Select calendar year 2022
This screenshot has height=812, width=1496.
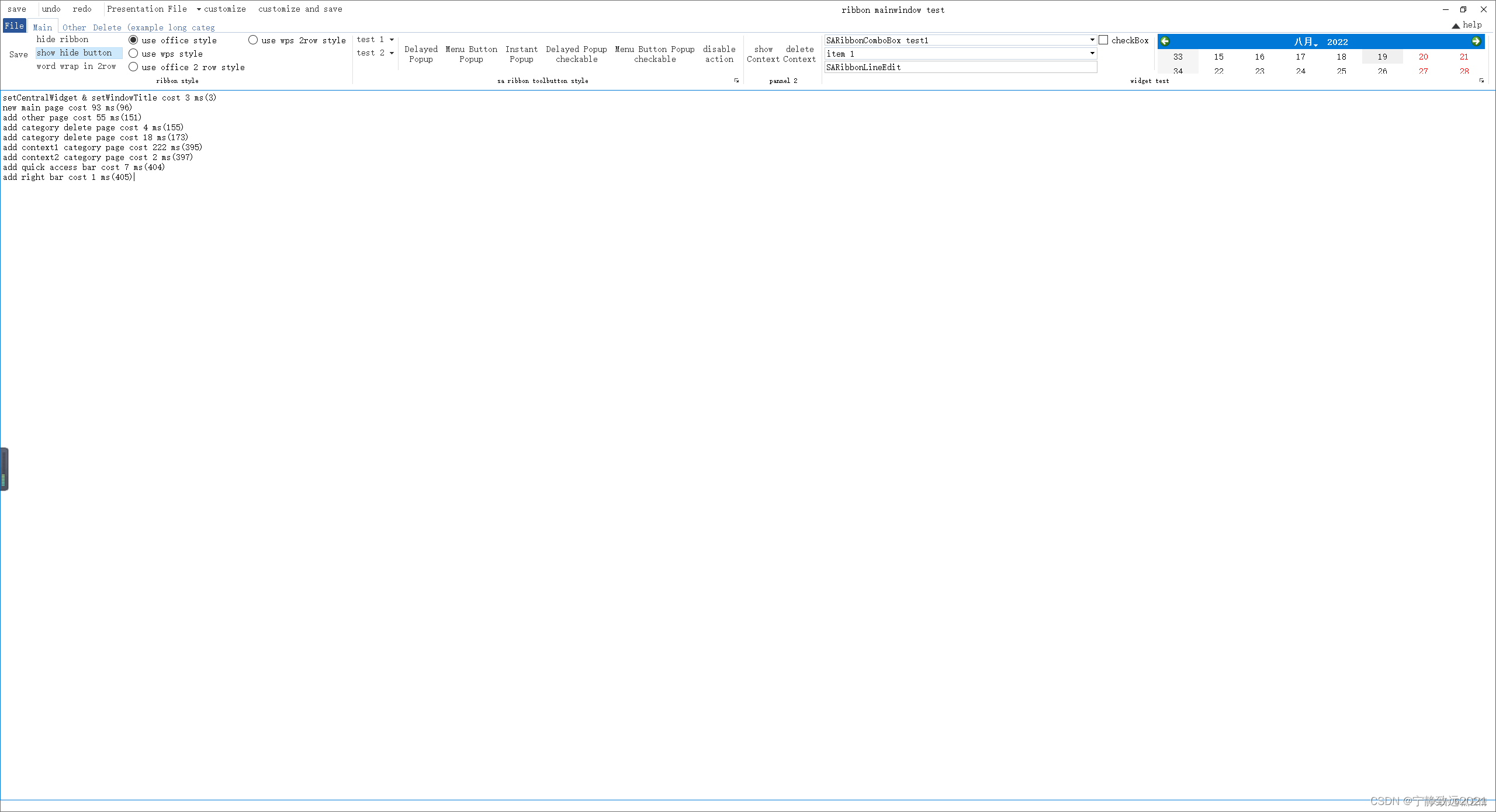(1338, 42)
